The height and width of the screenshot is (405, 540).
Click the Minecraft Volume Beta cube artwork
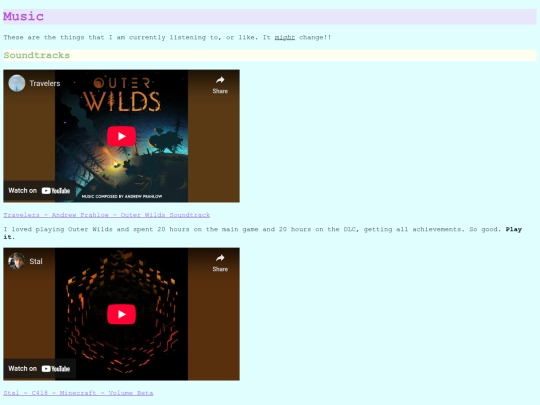coord(122,313)
